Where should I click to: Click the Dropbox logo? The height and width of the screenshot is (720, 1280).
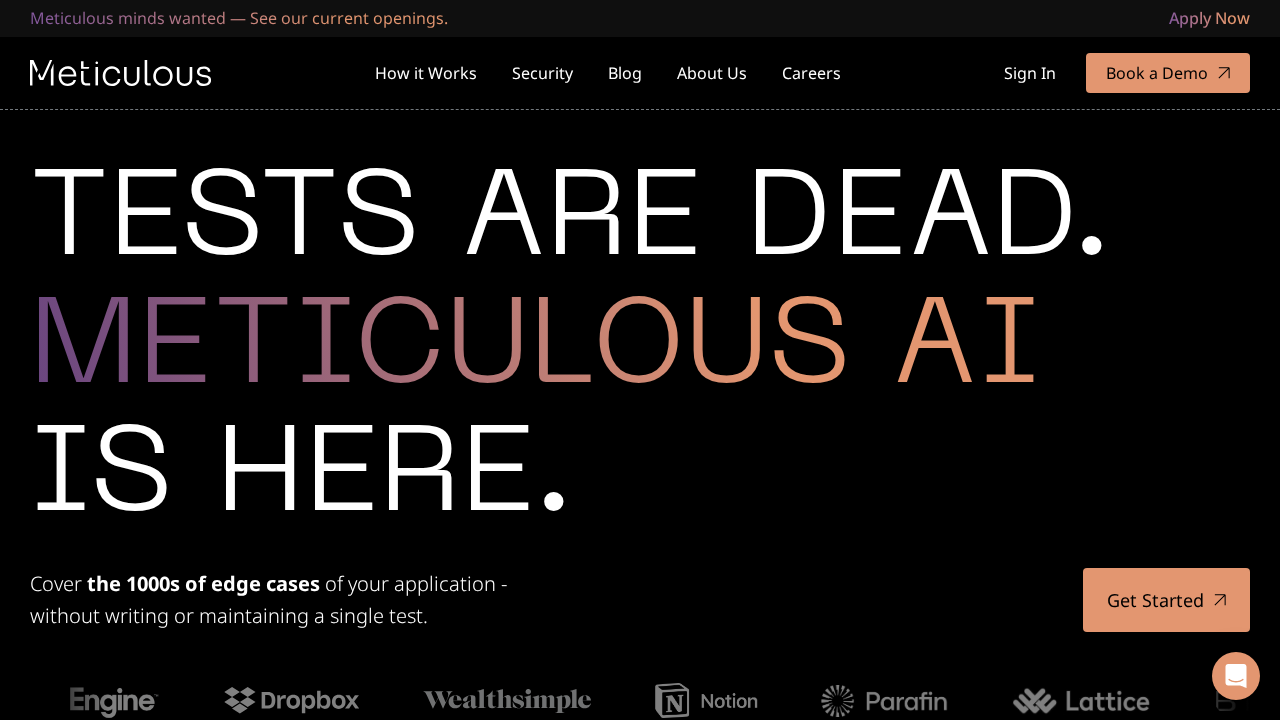click(x=291, y=700)
